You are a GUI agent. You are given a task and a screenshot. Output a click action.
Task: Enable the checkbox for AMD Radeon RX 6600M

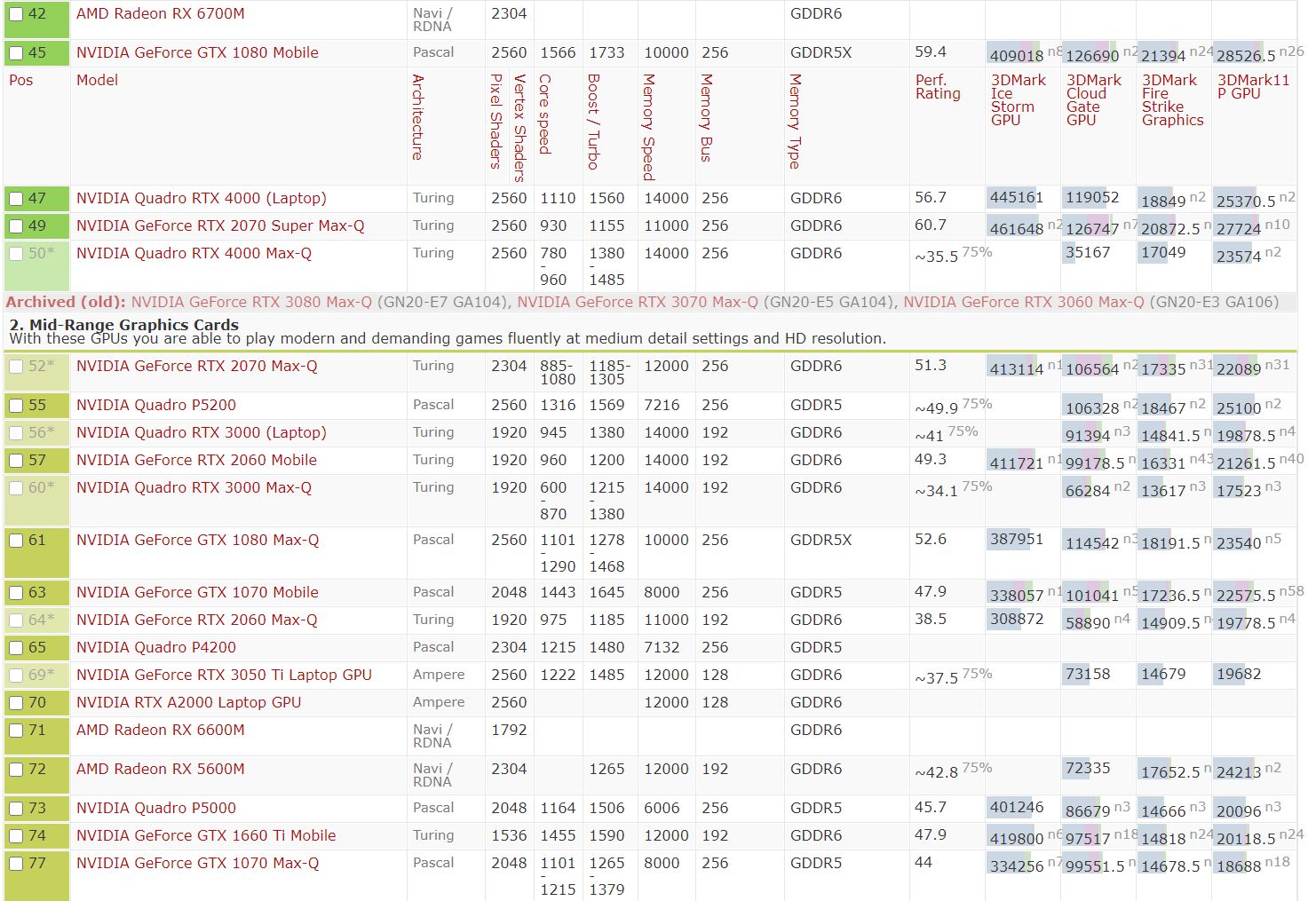click(16, 731)
